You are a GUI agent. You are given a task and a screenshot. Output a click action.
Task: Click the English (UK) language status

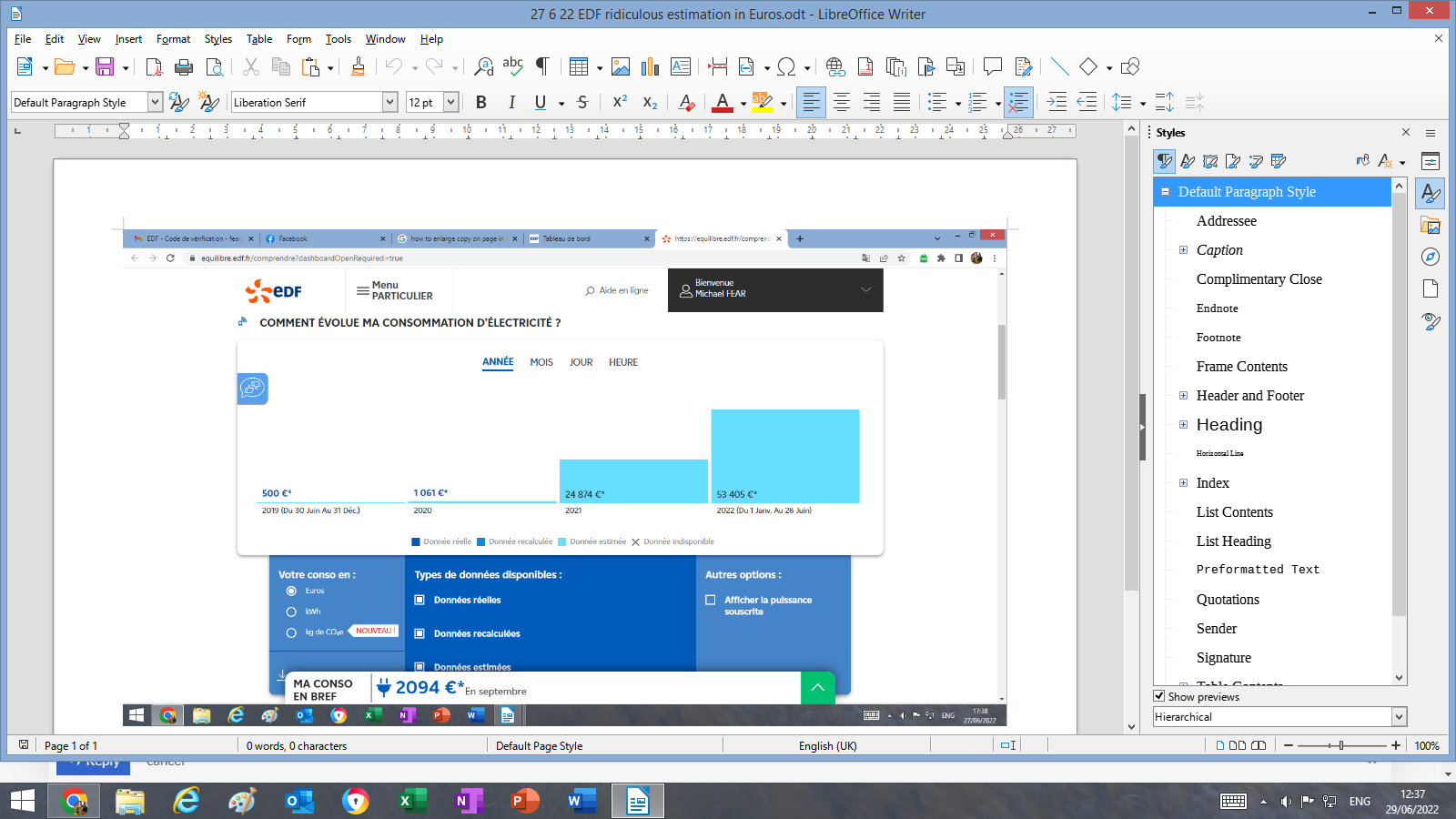pos(827,745)
